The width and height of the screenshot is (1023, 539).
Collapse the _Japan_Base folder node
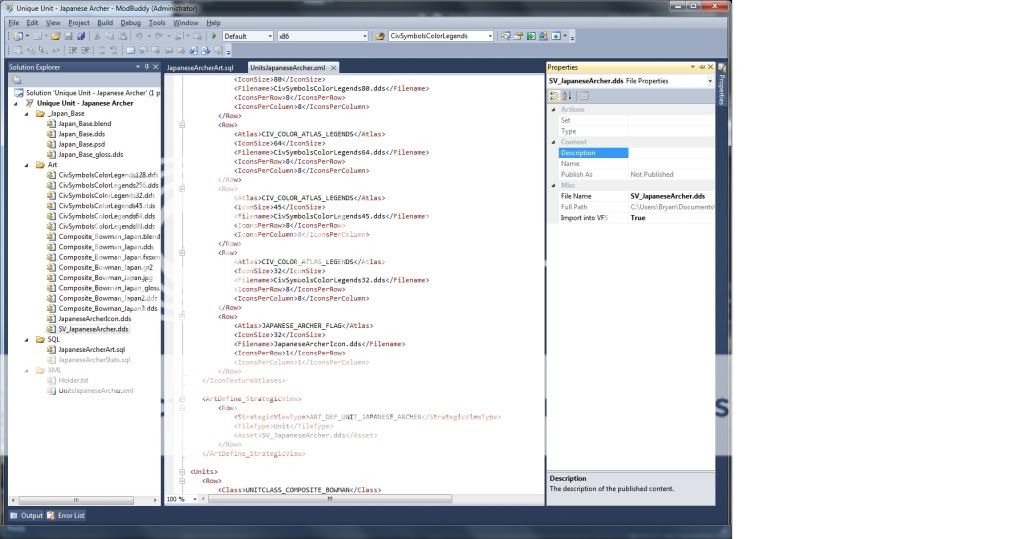[27, 114]
